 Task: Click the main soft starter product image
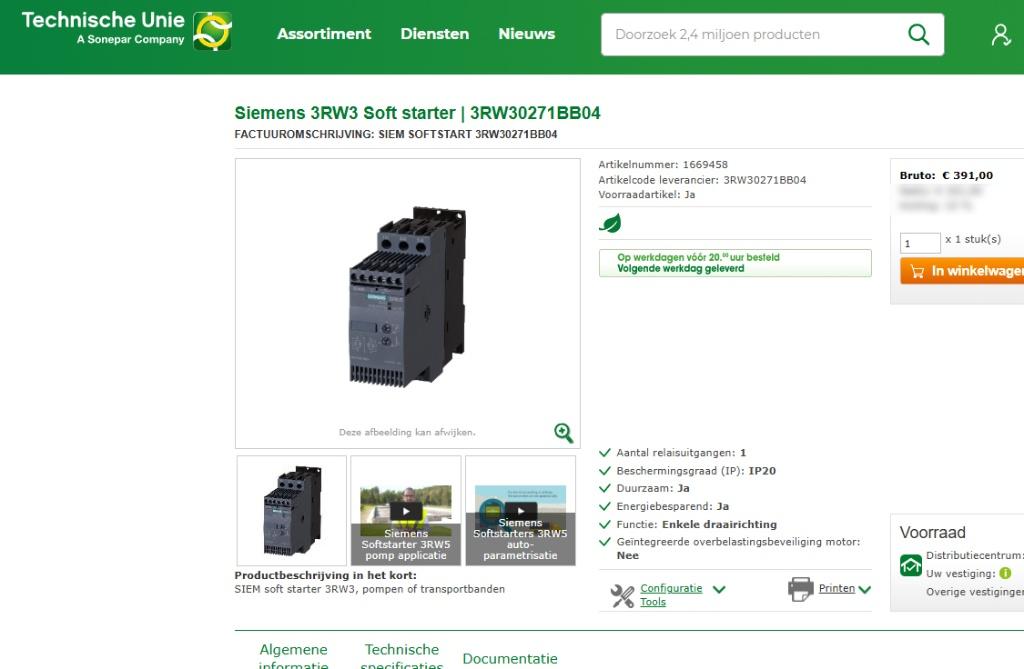408,297
